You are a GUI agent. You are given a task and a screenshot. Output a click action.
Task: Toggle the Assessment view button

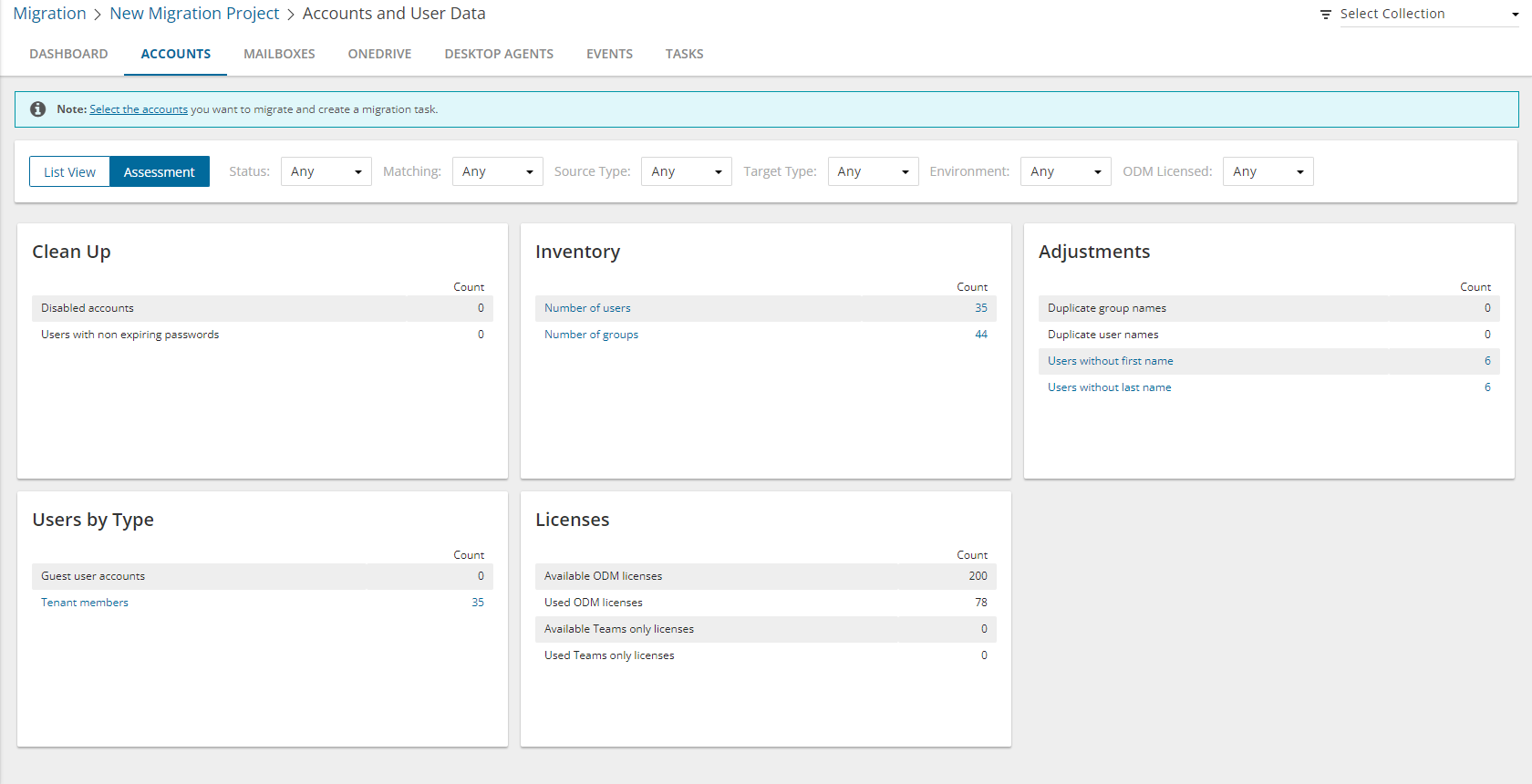tap(160, 172)
